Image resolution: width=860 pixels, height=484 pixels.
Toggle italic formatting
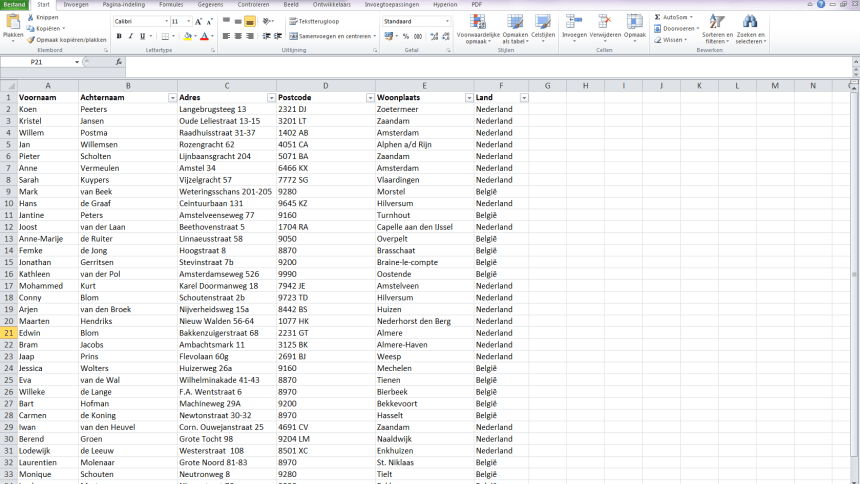131,36
